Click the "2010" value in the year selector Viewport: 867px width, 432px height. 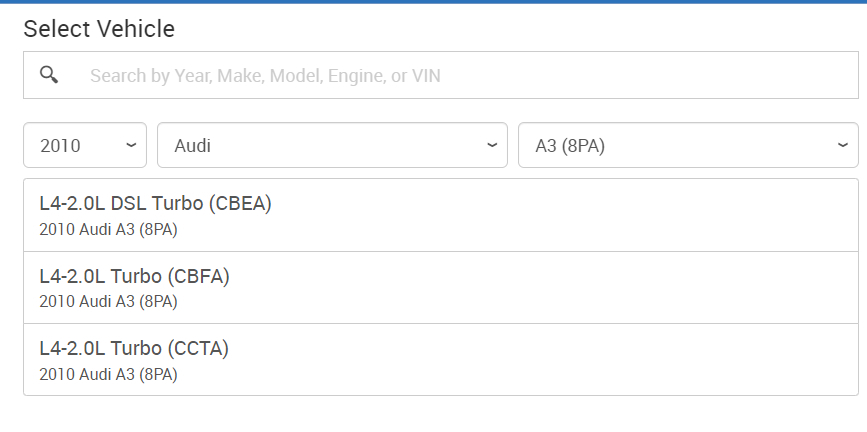pos(60,146)
